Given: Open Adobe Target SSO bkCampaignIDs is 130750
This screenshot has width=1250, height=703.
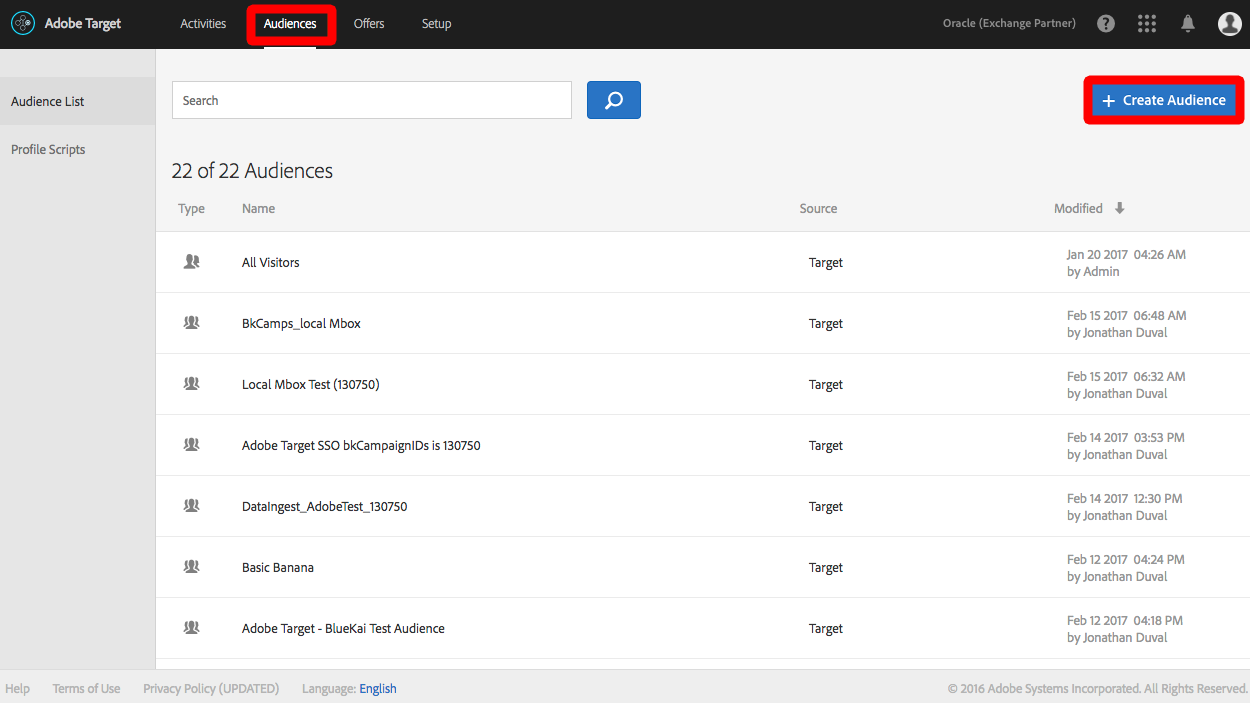Looking at the screenshot, I should coord(361,445).
